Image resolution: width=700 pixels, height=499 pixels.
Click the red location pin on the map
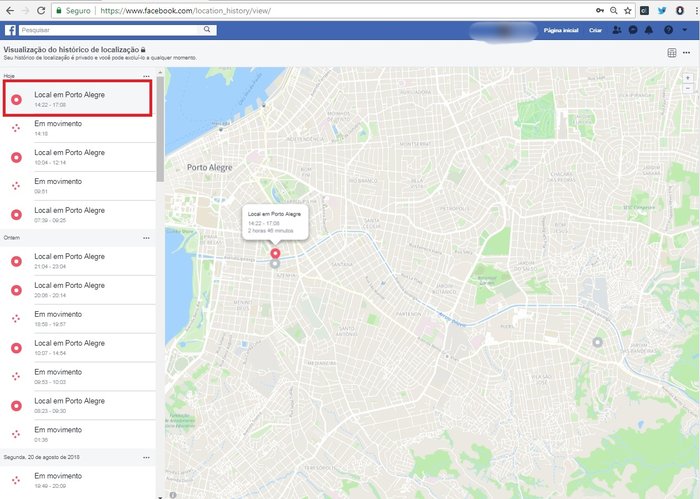coord(275,254)
